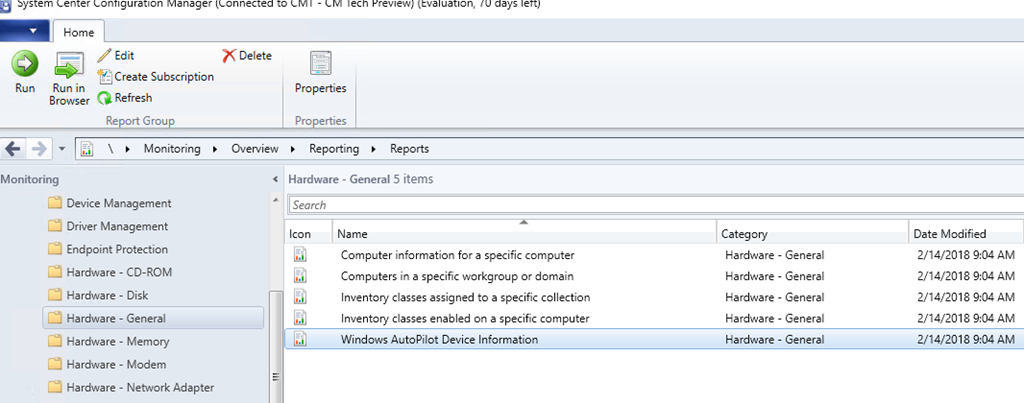
Task: Select the Endpoint Protection folder
Action: (116, 250)
